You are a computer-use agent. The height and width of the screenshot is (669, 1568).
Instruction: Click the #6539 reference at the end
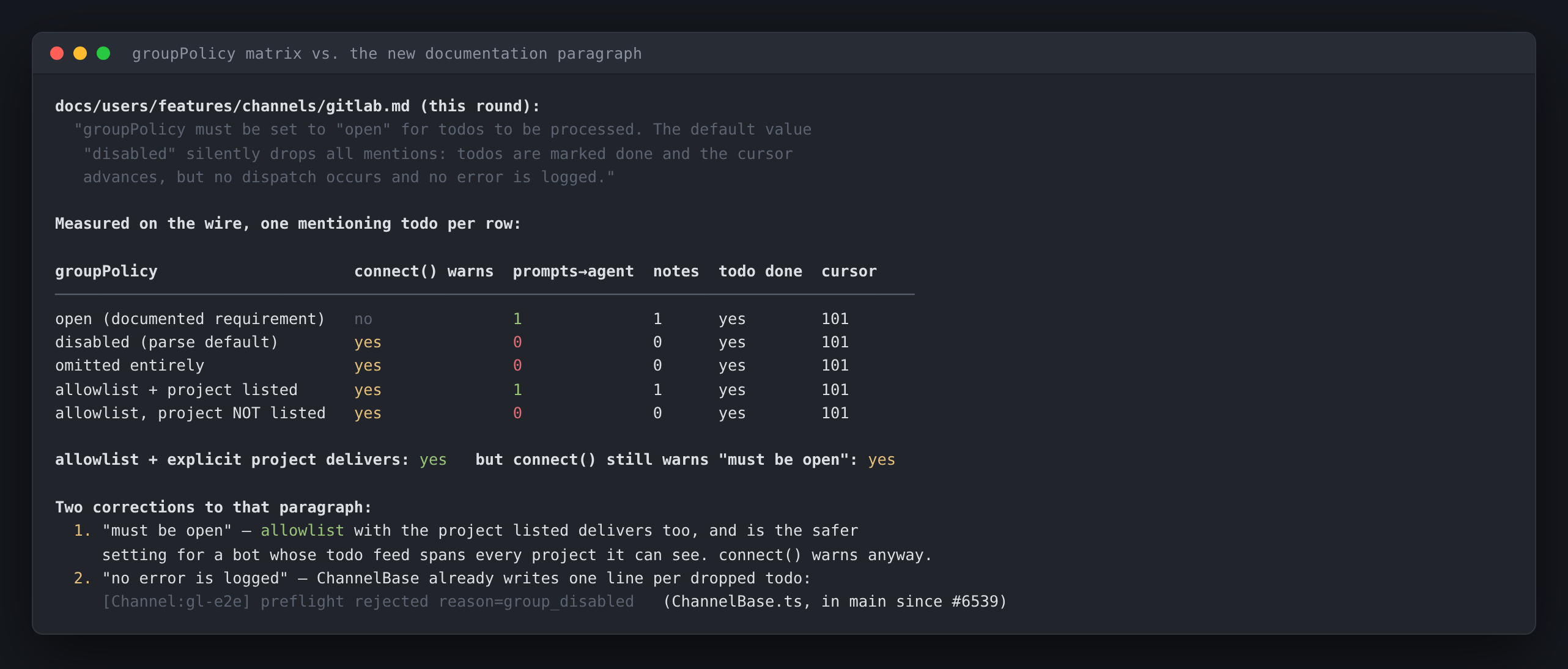click(x=974, y=602)
